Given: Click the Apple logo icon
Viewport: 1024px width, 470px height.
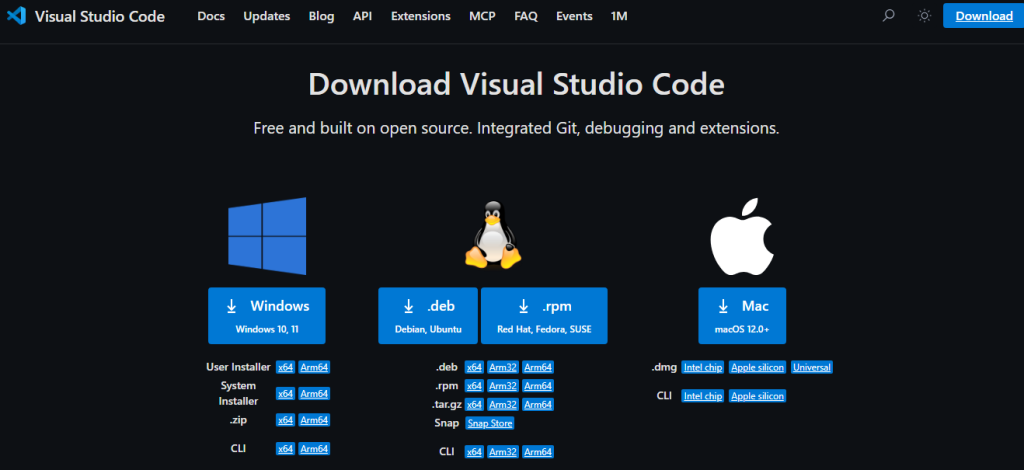Looking at the screenshot, I should point(741,236).
